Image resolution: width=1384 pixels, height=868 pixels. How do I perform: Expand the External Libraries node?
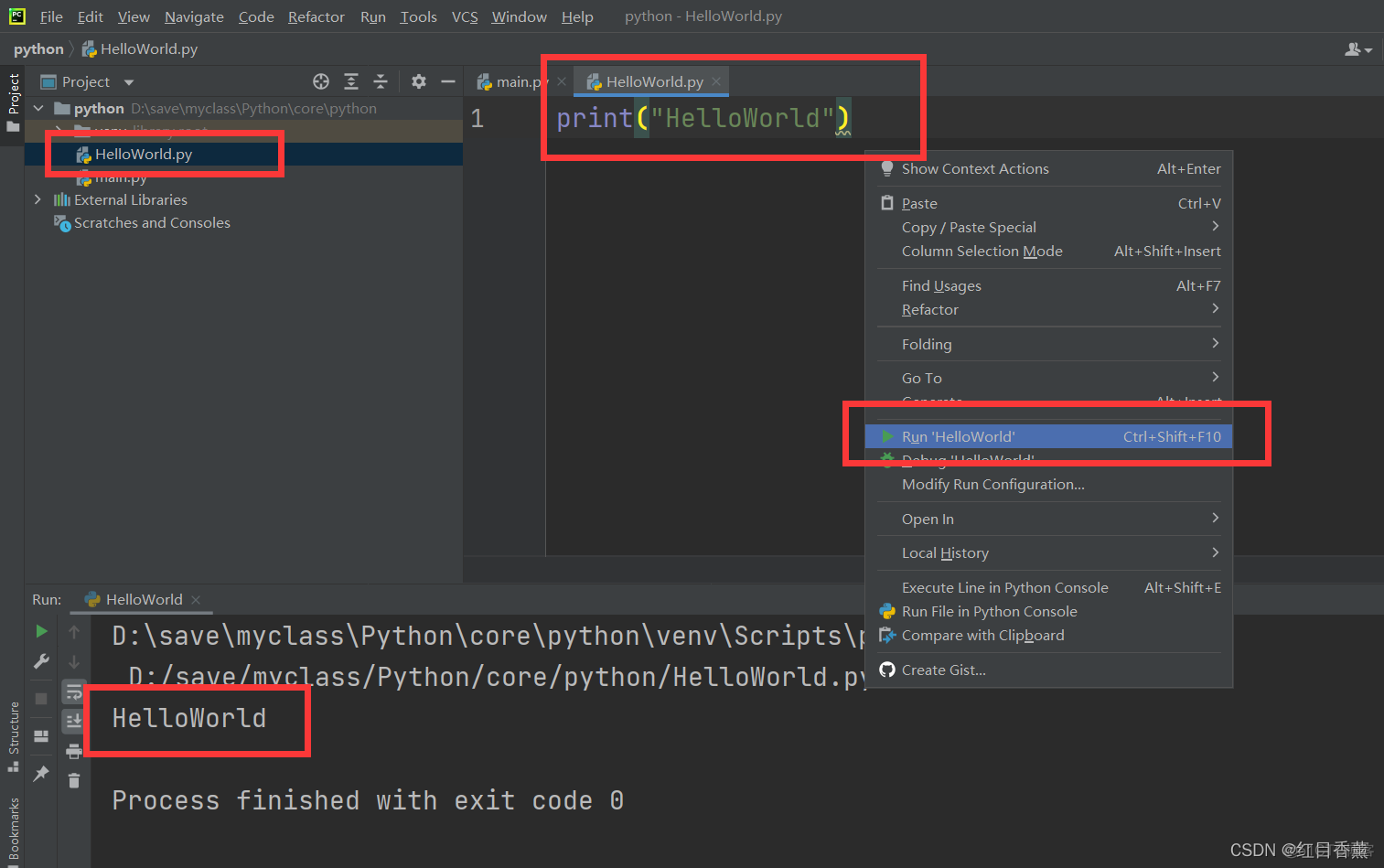point(38,199)
